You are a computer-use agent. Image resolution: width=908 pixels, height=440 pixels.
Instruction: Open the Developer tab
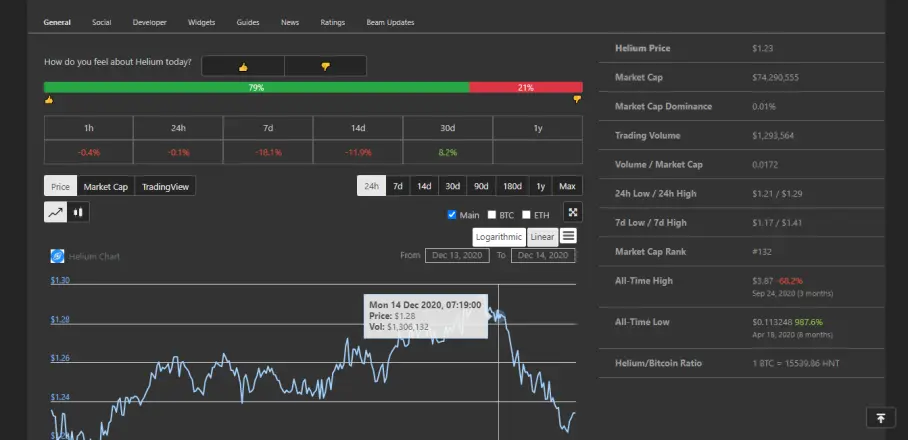(x=149, y=23)
